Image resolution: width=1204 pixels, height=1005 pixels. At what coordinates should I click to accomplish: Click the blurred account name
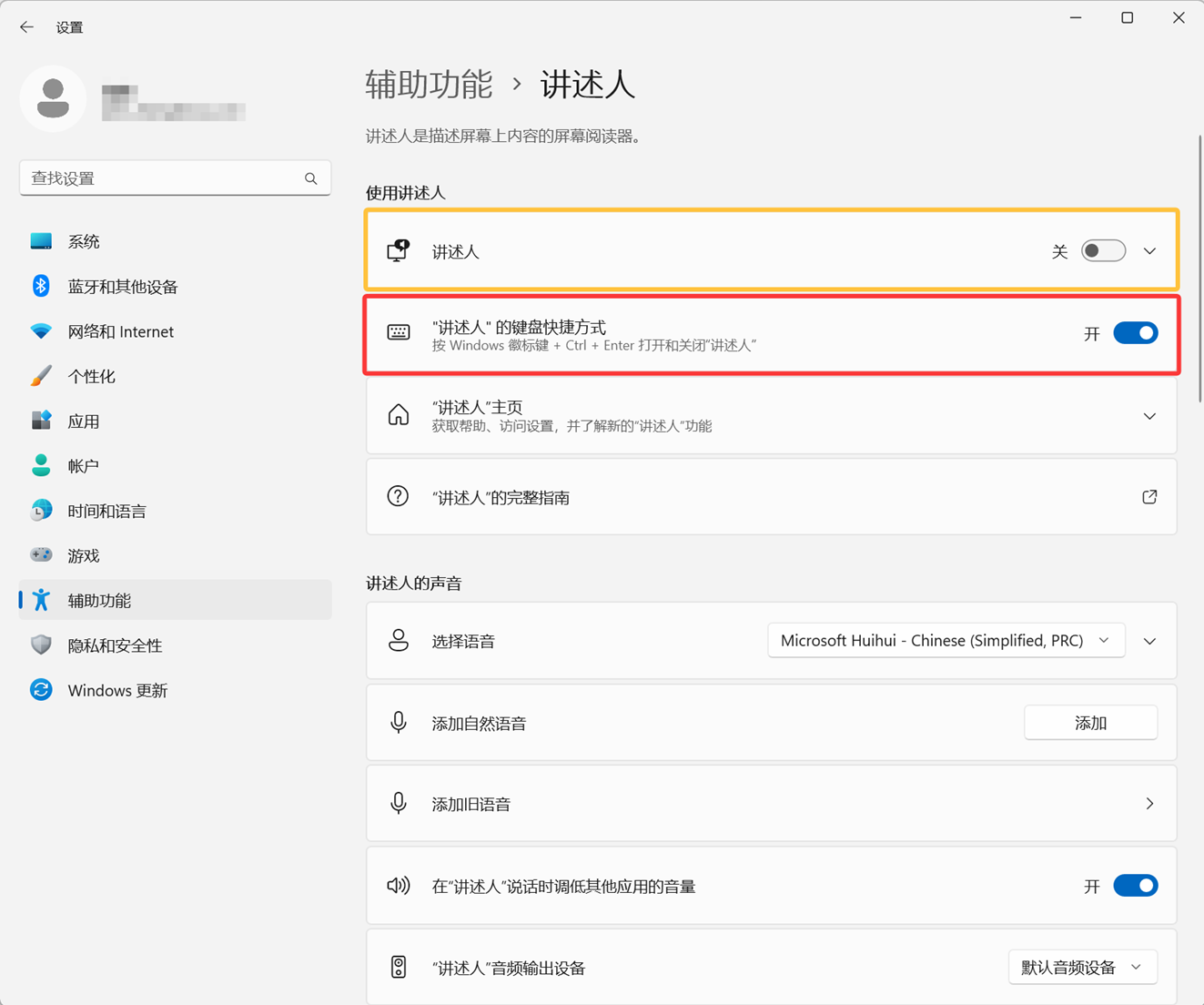coord(173,103)
